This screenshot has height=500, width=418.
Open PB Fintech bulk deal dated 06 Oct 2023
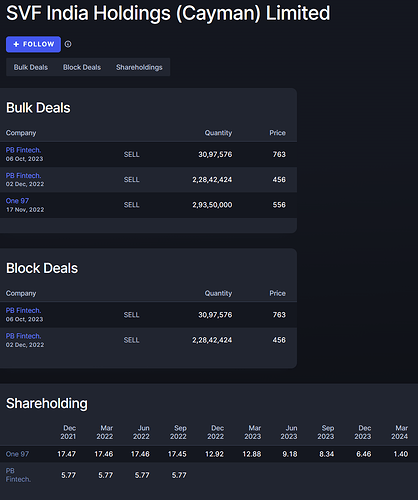coord(23,150)
